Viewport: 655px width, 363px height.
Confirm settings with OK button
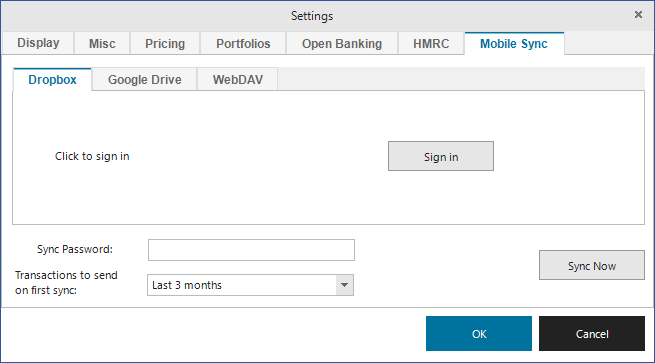479,333
